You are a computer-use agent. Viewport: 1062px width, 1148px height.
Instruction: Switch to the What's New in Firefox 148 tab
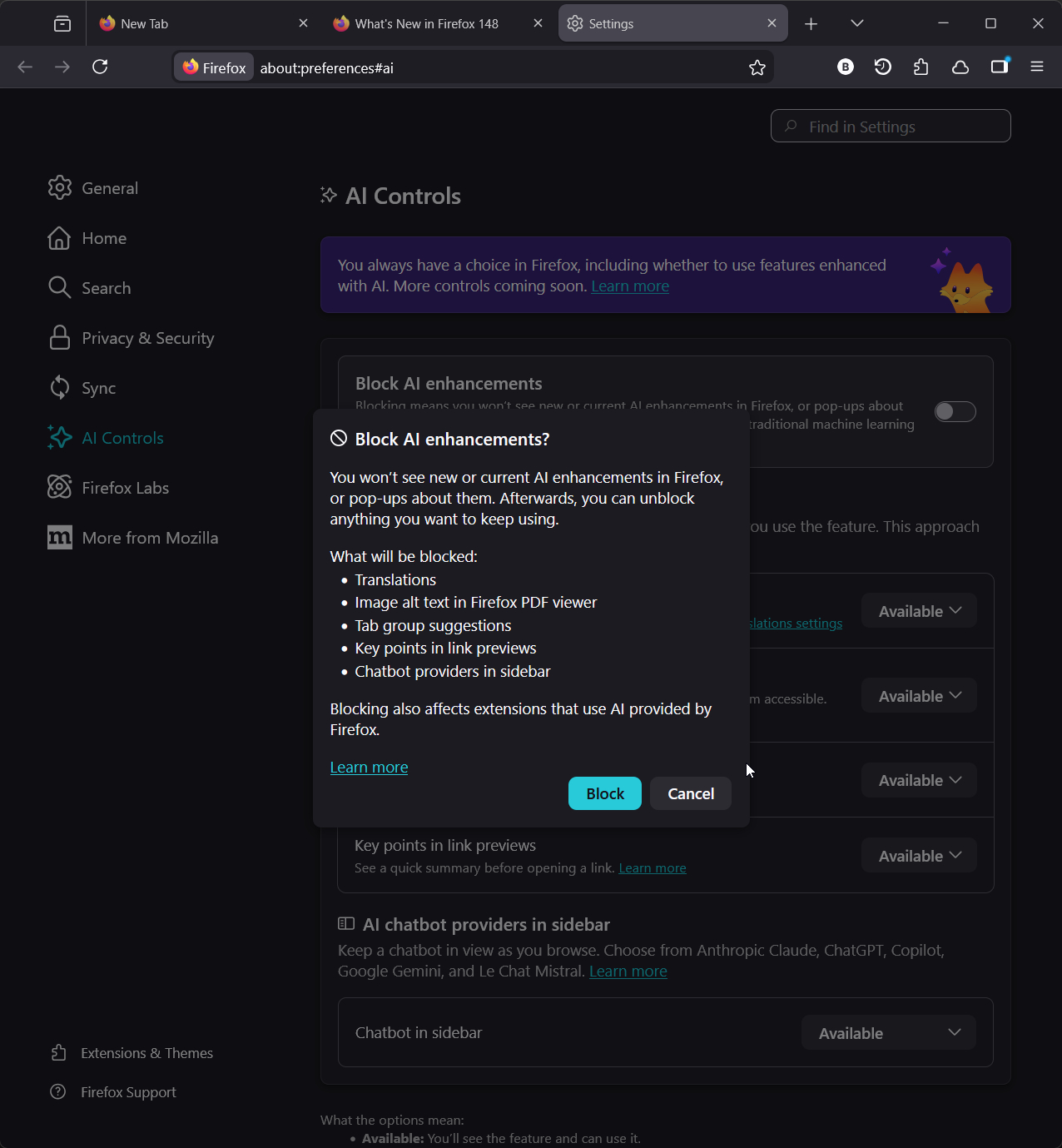426,23
